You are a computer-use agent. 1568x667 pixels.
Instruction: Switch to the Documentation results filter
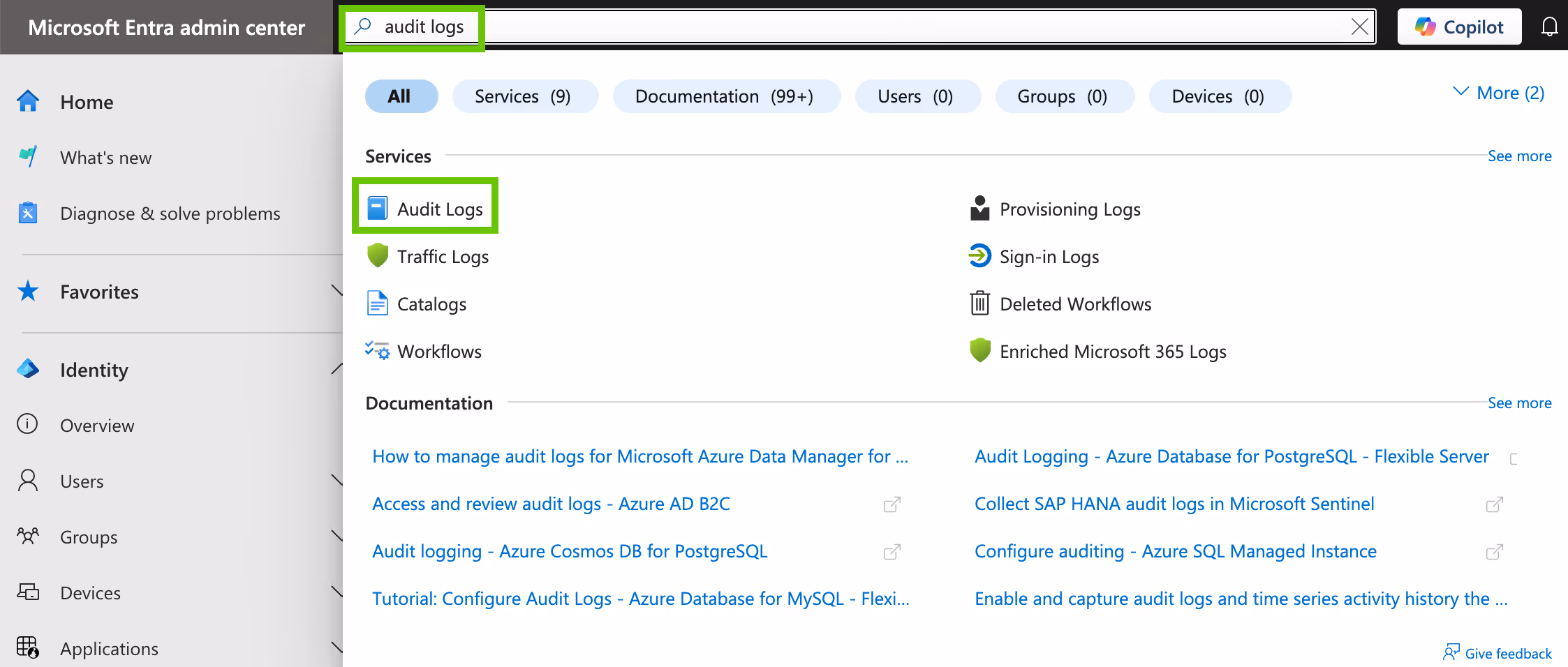(726, 96)
